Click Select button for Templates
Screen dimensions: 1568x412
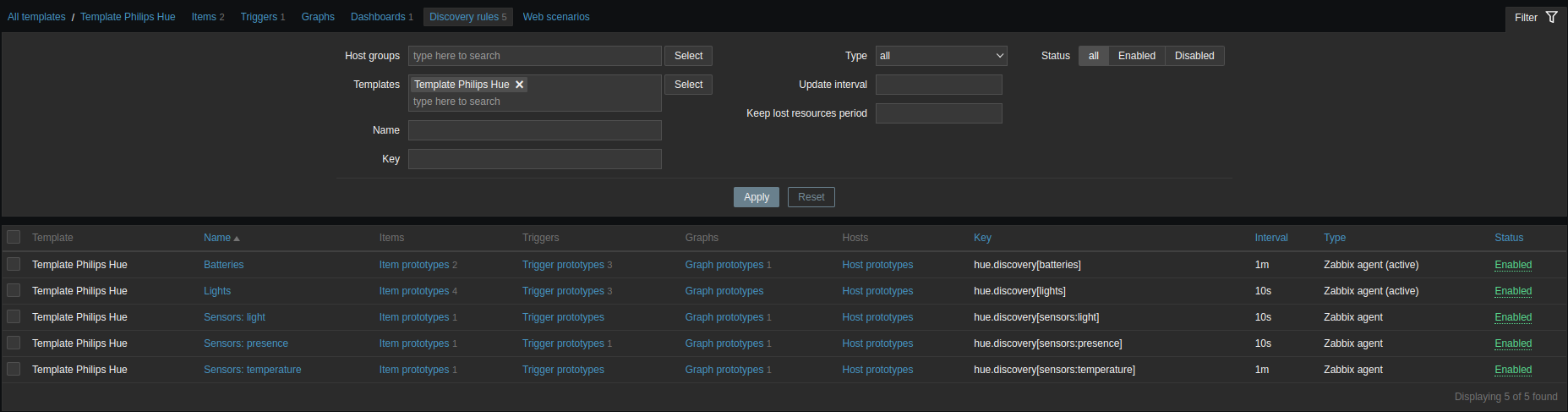coord(688,85)
